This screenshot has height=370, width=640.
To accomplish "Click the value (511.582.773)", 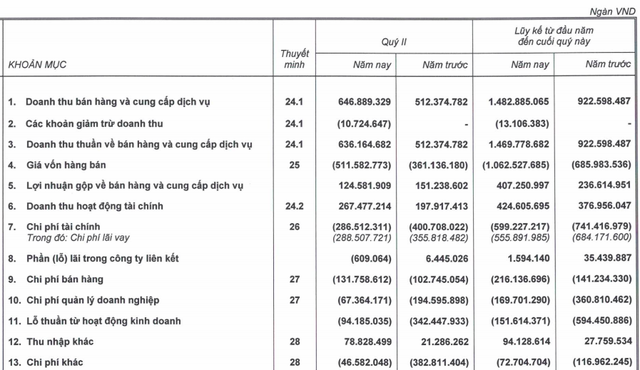I will pyautogui.click(x=362, y=165).
